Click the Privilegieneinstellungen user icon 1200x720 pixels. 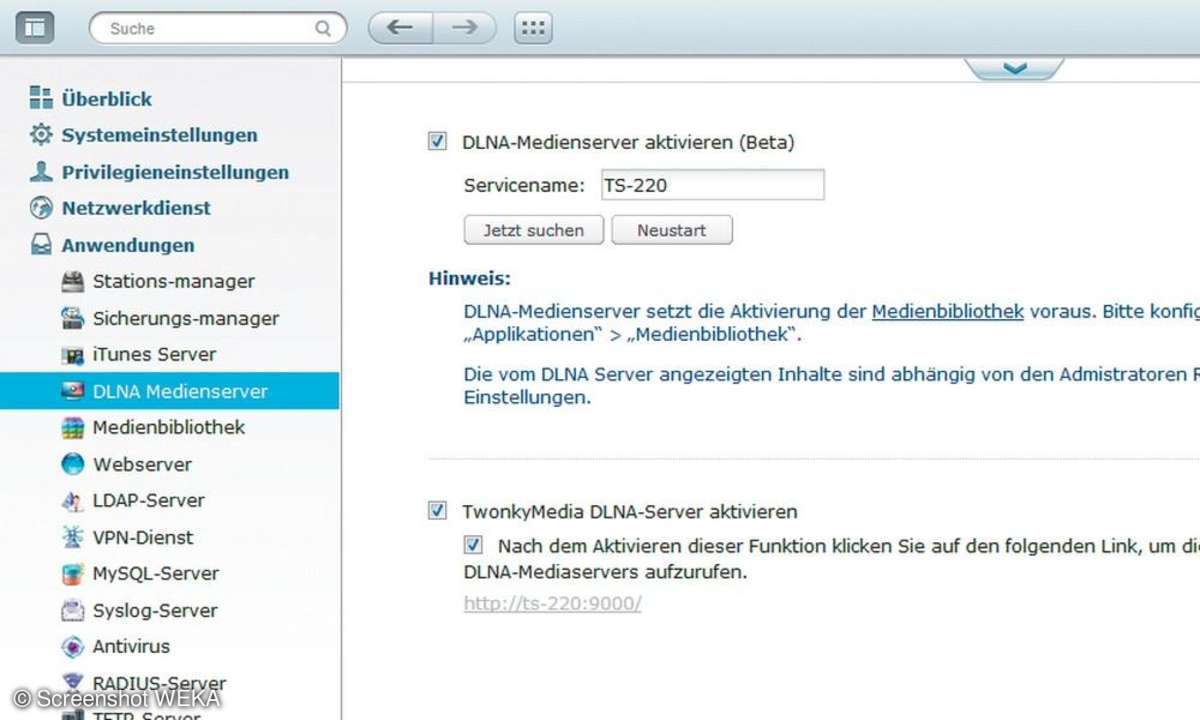coord(41,171)
